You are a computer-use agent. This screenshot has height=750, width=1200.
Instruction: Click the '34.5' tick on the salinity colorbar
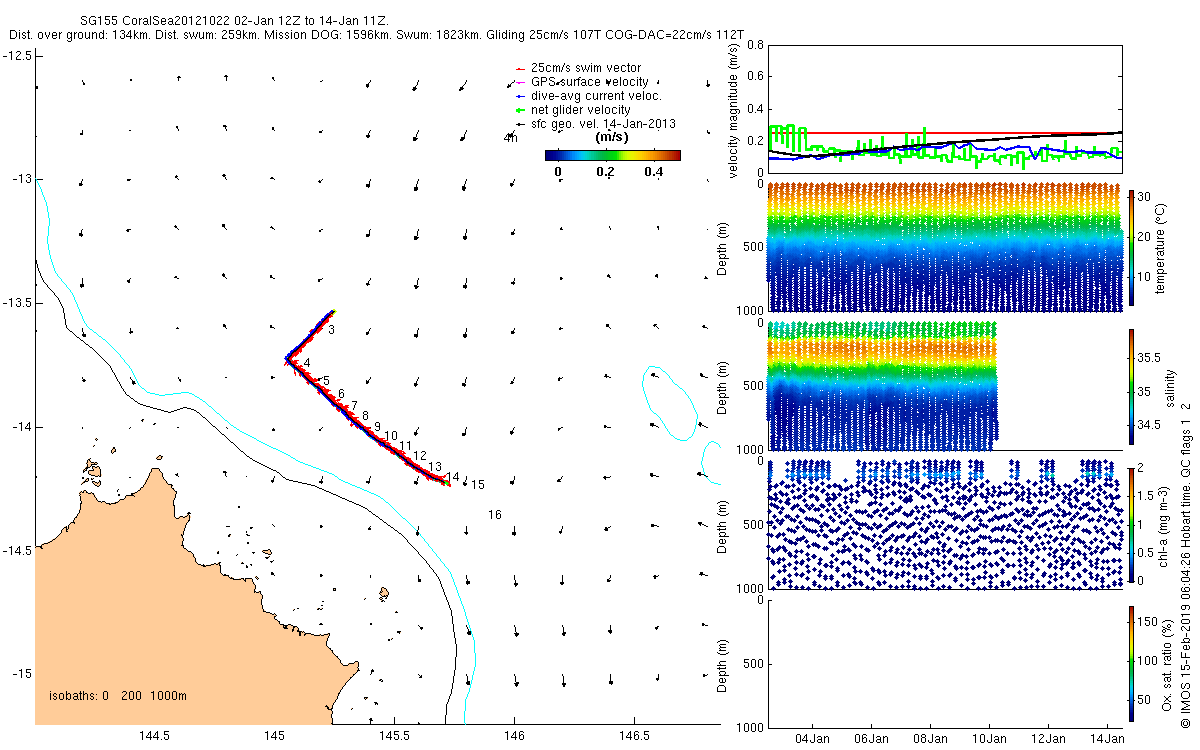(1149, 425)
